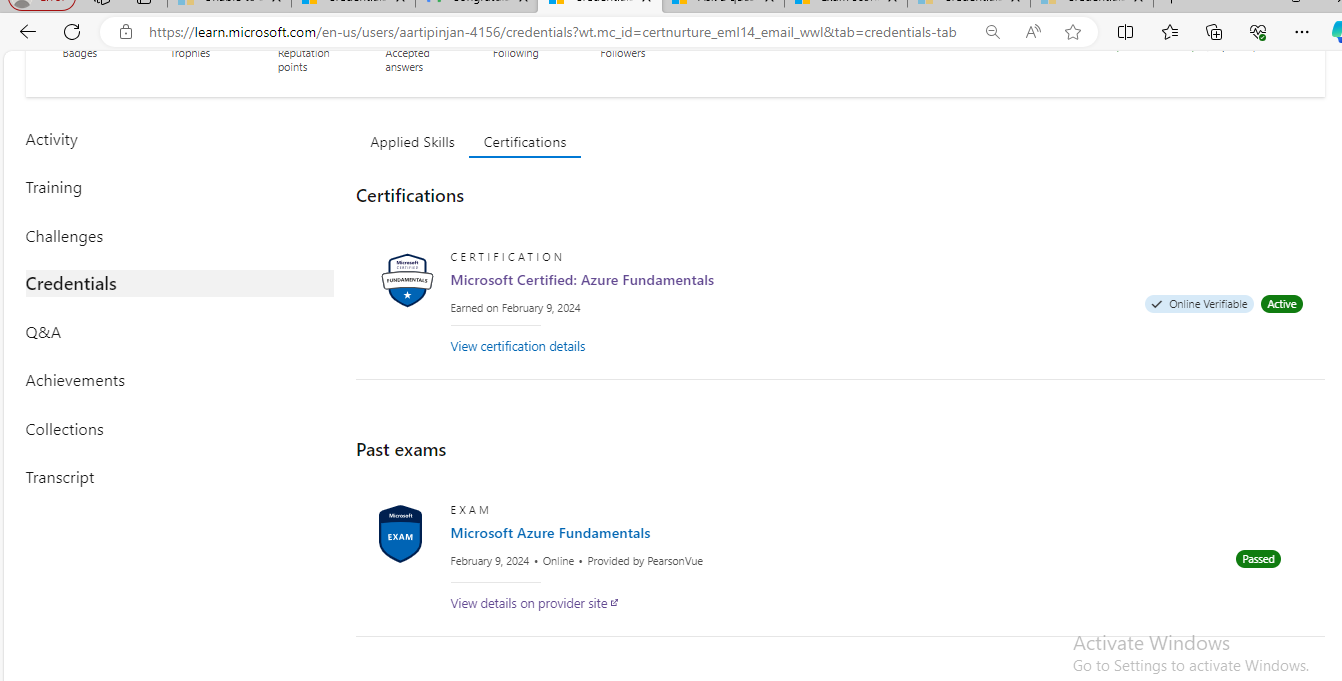Viewport: 1342px width, 681px height.
Task: Click the Microsoft EXAM shield badge
Action: 400,534
